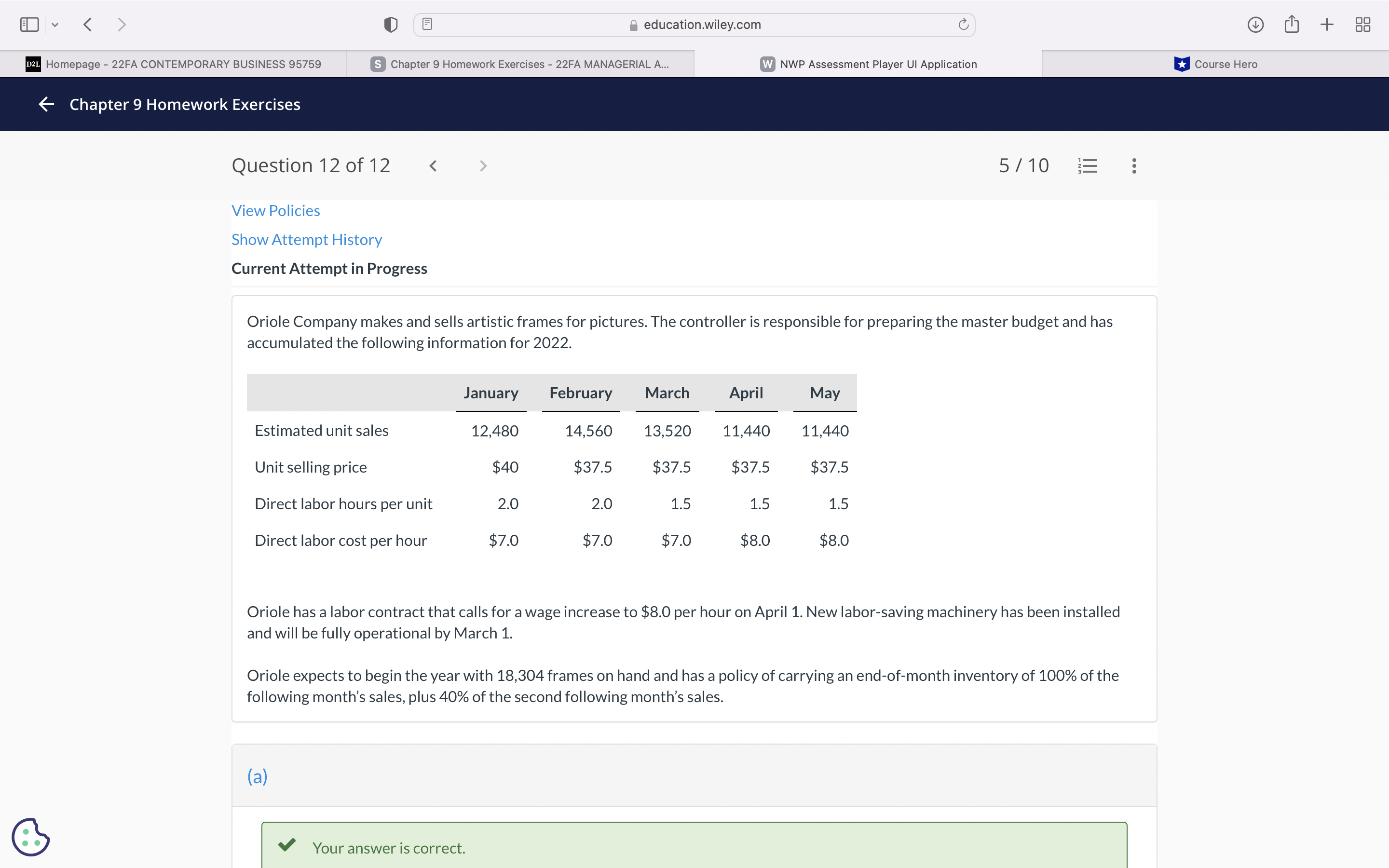The image size is (1389, 868).
Task: Open the tab overview grid icon
Action: pos(1362,25)
